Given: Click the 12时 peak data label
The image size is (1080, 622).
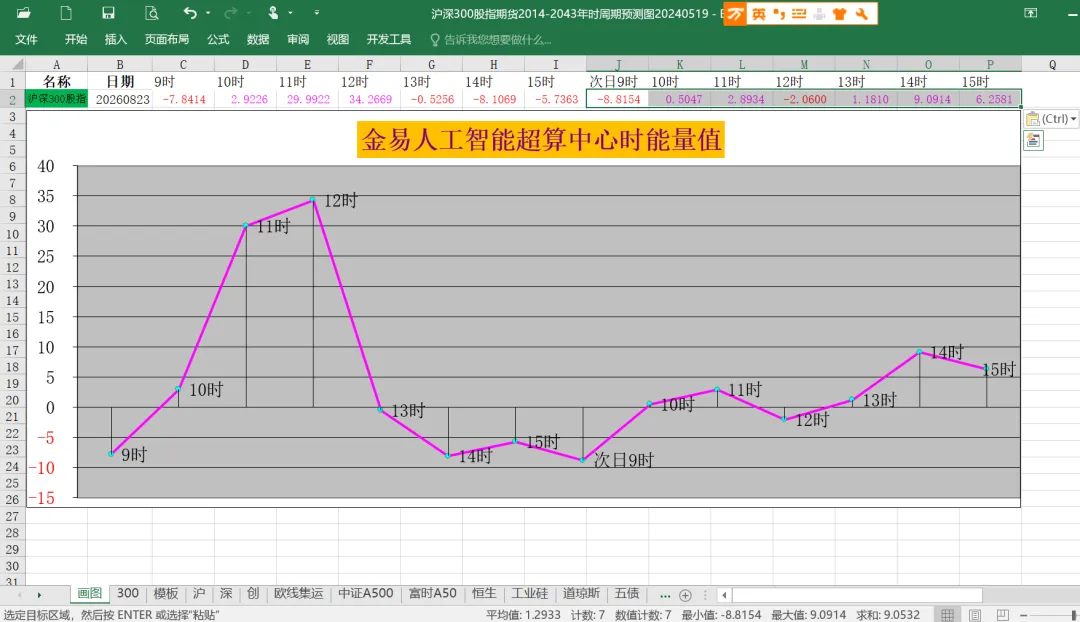Looking at the screenshot, I should [x=341, y=200].
